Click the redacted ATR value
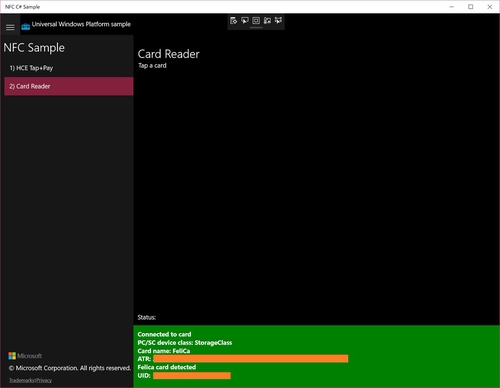Screen dimensions: 500x388 [251, 359]
